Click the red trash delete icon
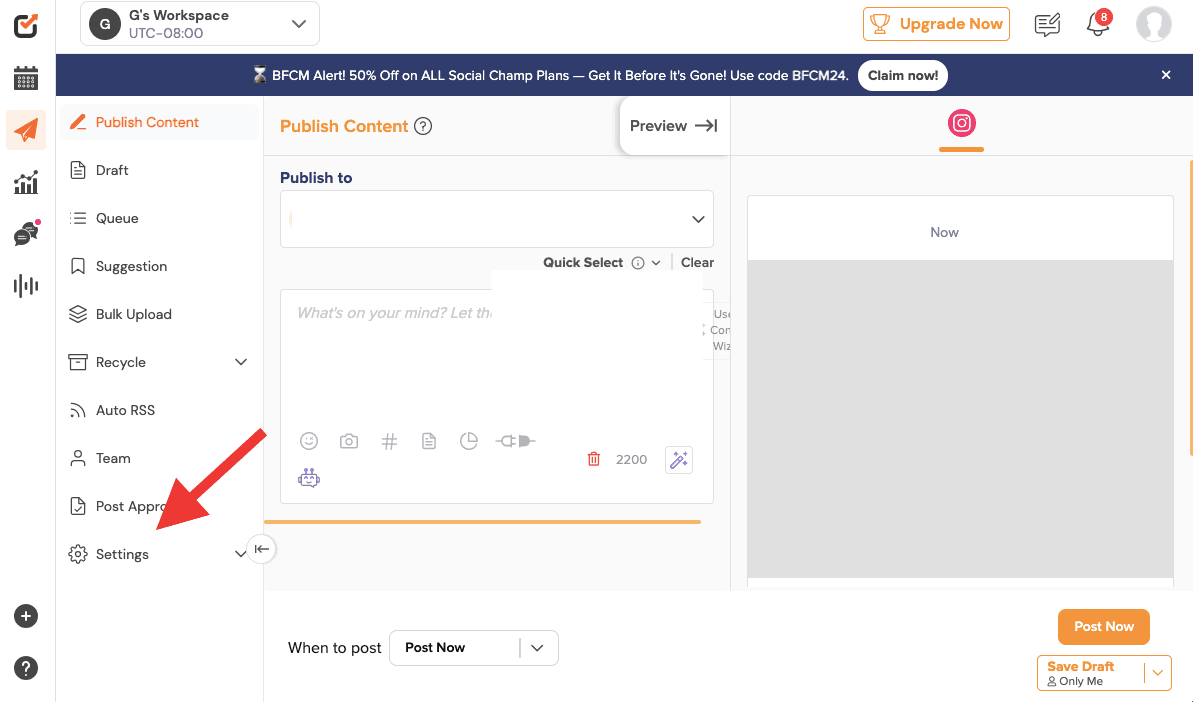The height and width of the screenshot is (702, 1193). click(x=594, y=459)
